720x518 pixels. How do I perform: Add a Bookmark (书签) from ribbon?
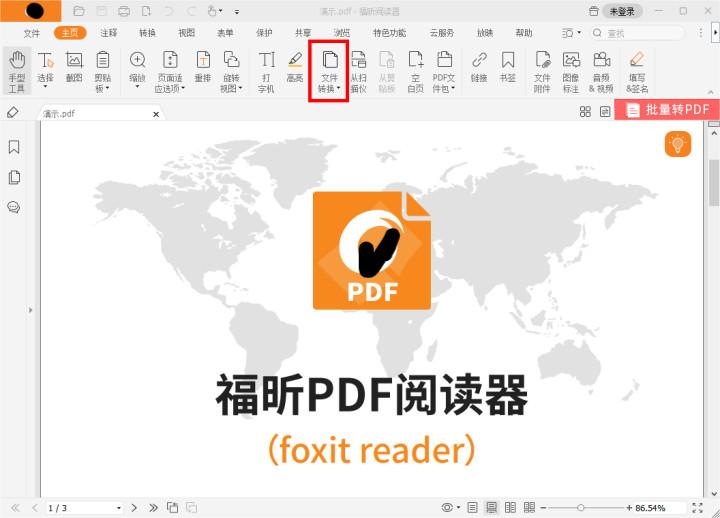pyautogui.click(x=507, y=68)
